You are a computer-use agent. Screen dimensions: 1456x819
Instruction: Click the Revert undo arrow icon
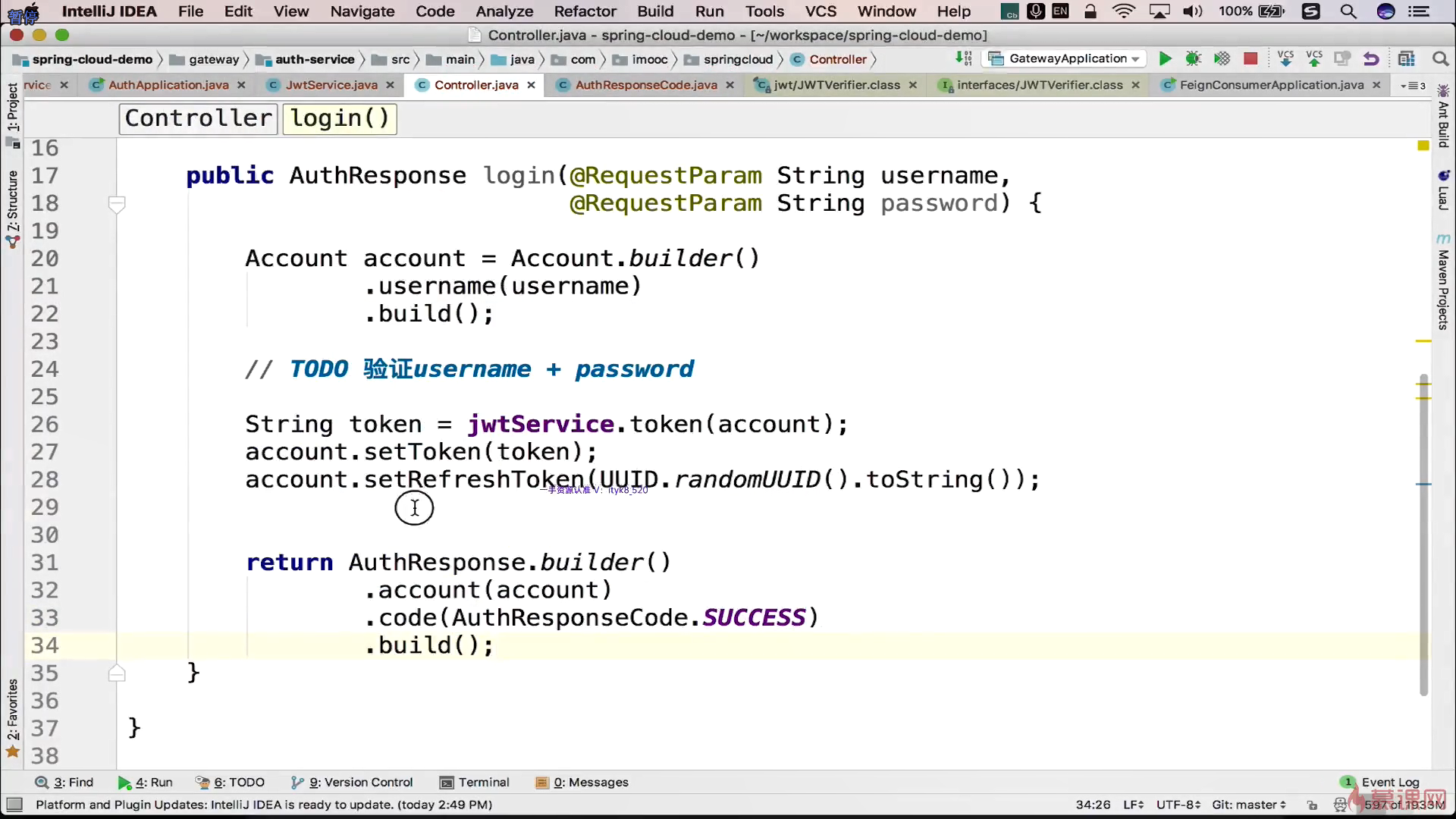(1370, 59)
